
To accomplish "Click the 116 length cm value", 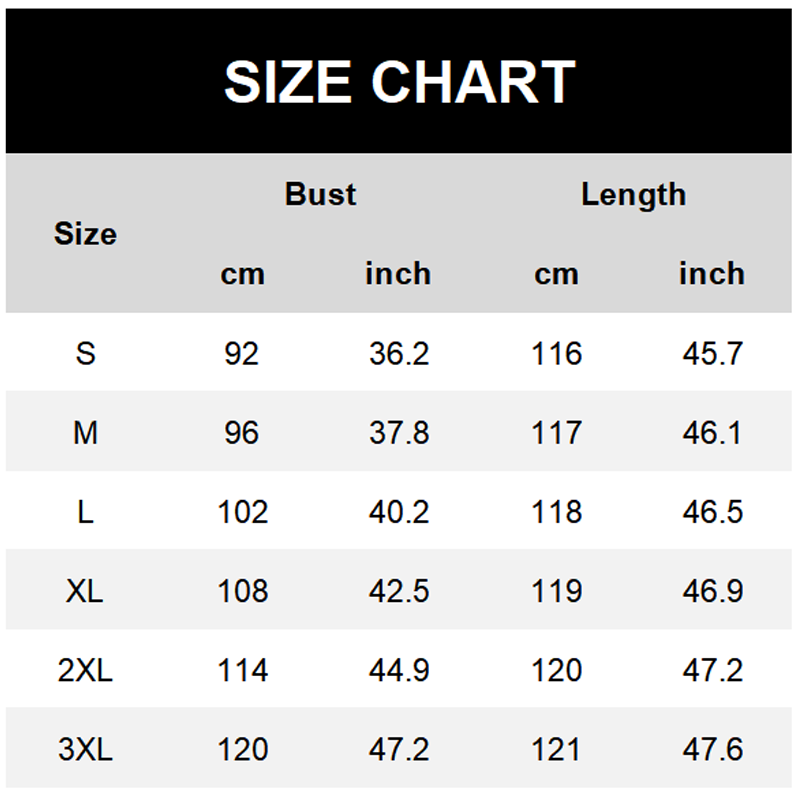I will point(556,353).
